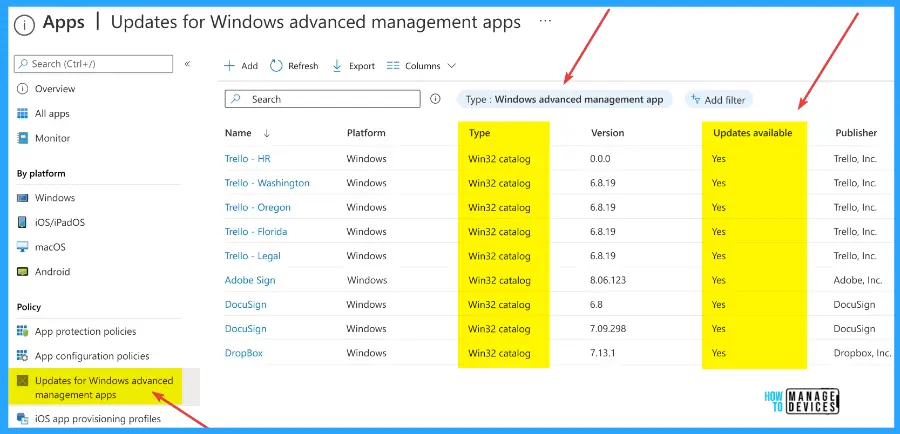Open All apps in the sidebar
The height and width of the screenshot is (434, 900).
coord(52,113)
